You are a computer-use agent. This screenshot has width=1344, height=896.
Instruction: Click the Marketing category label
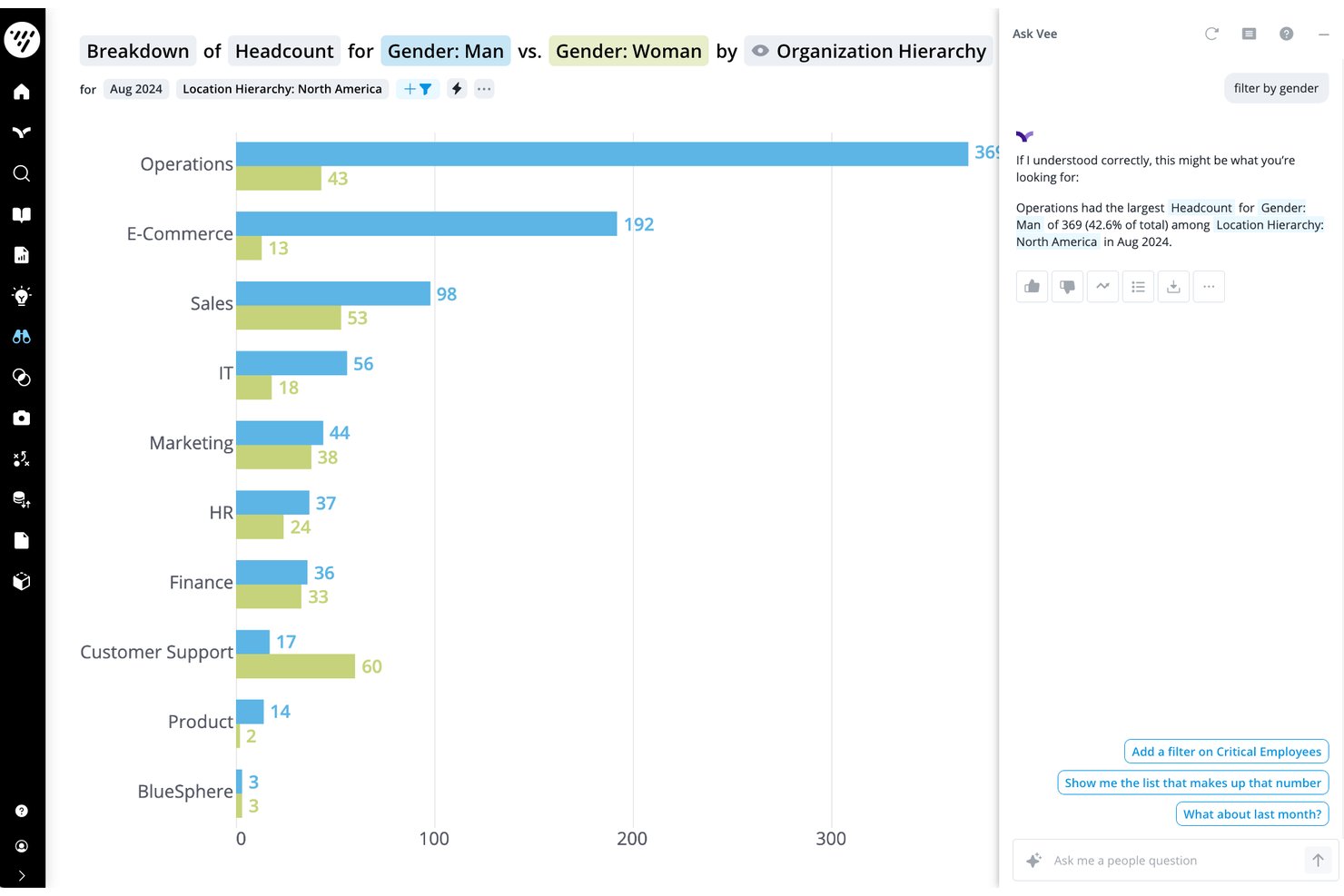coord(192,443)
